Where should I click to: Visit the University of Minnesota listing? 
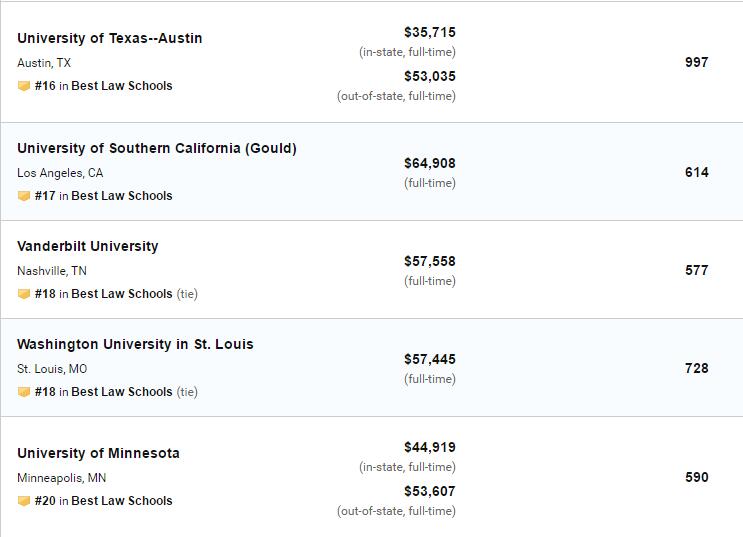click(98, 453)
